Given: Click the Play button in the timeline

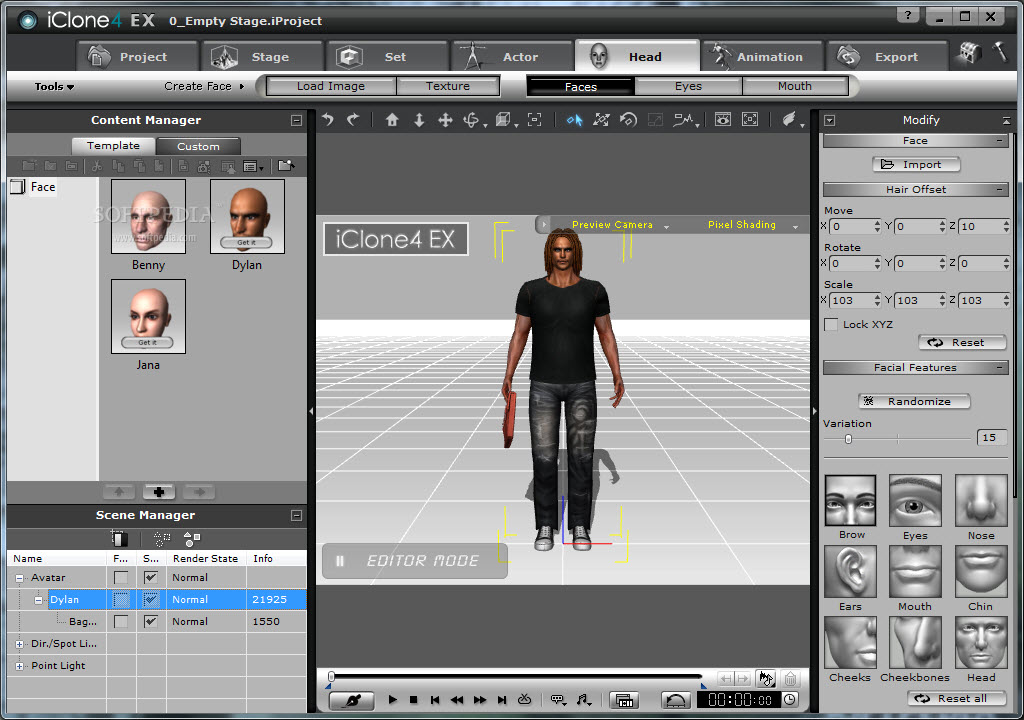Looking at the screenshot, I should point(392,700).
